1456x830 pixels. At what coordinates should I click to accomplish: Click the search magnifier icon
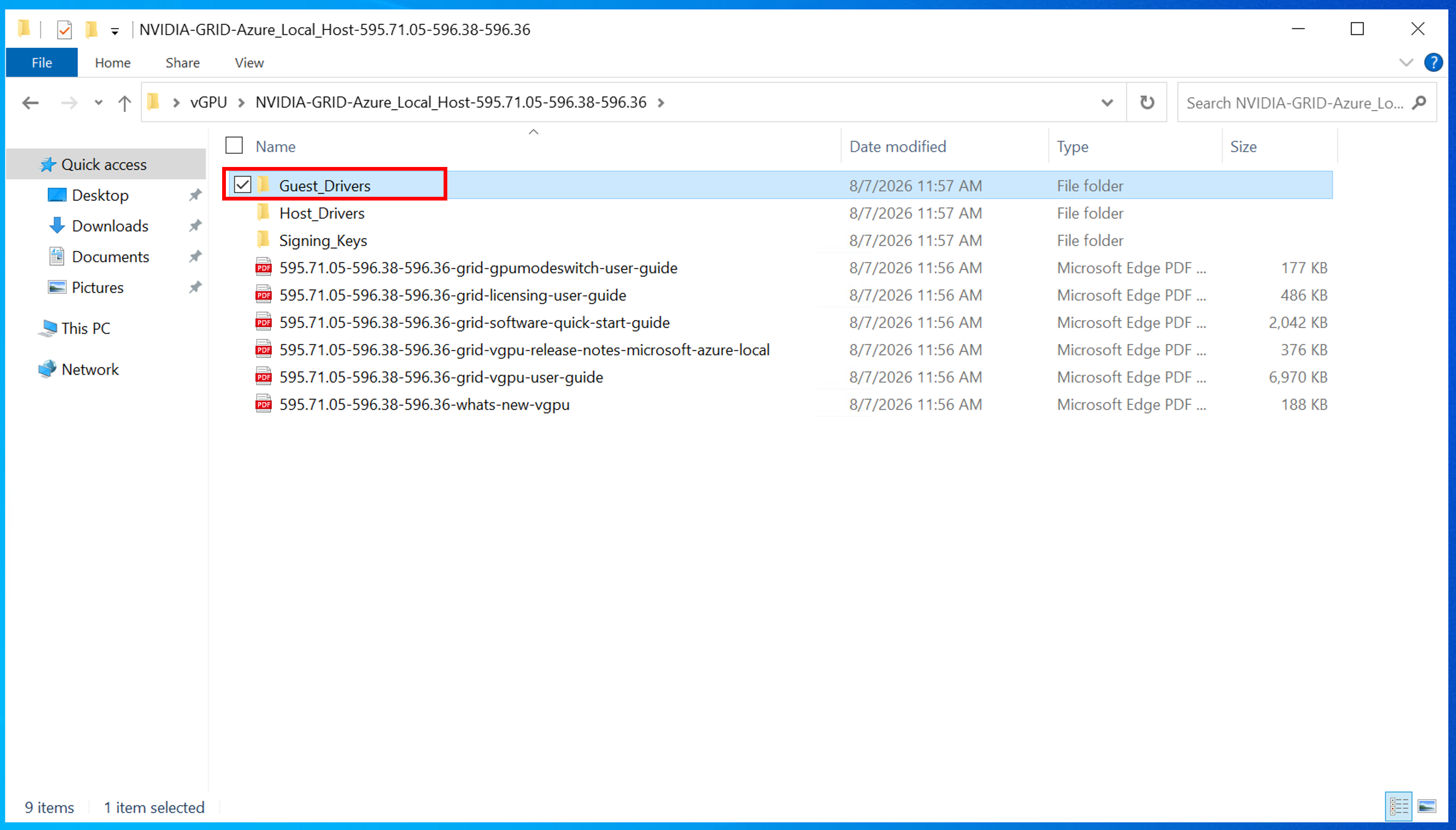tap(1419, 102)
